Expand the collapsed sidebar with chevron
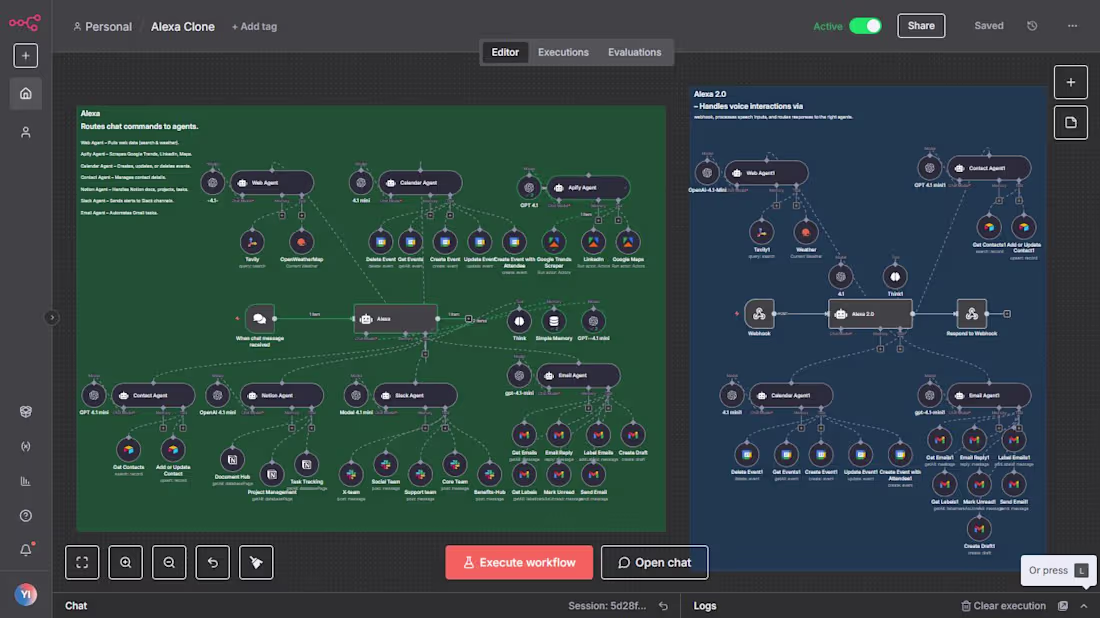Image resolution: width=1100 pixels, height=618 pixels. 51,318
